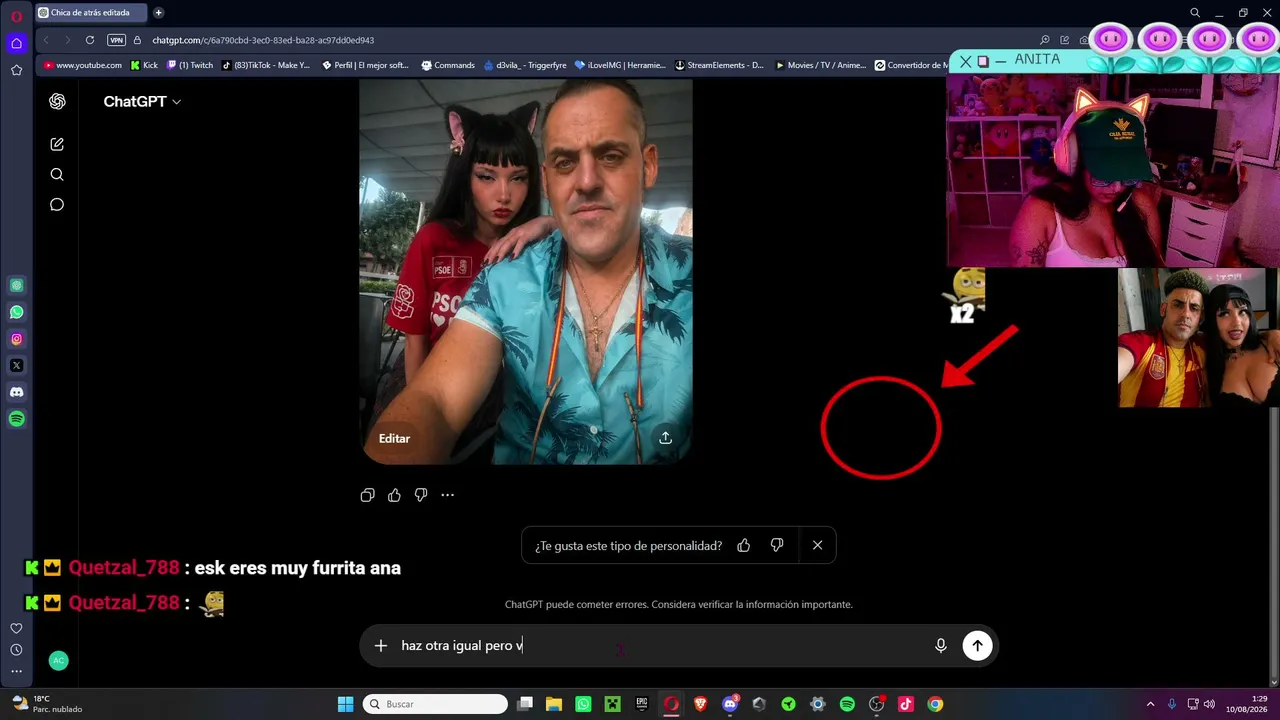Open history clock in Opera sidebar

[16, 650]
